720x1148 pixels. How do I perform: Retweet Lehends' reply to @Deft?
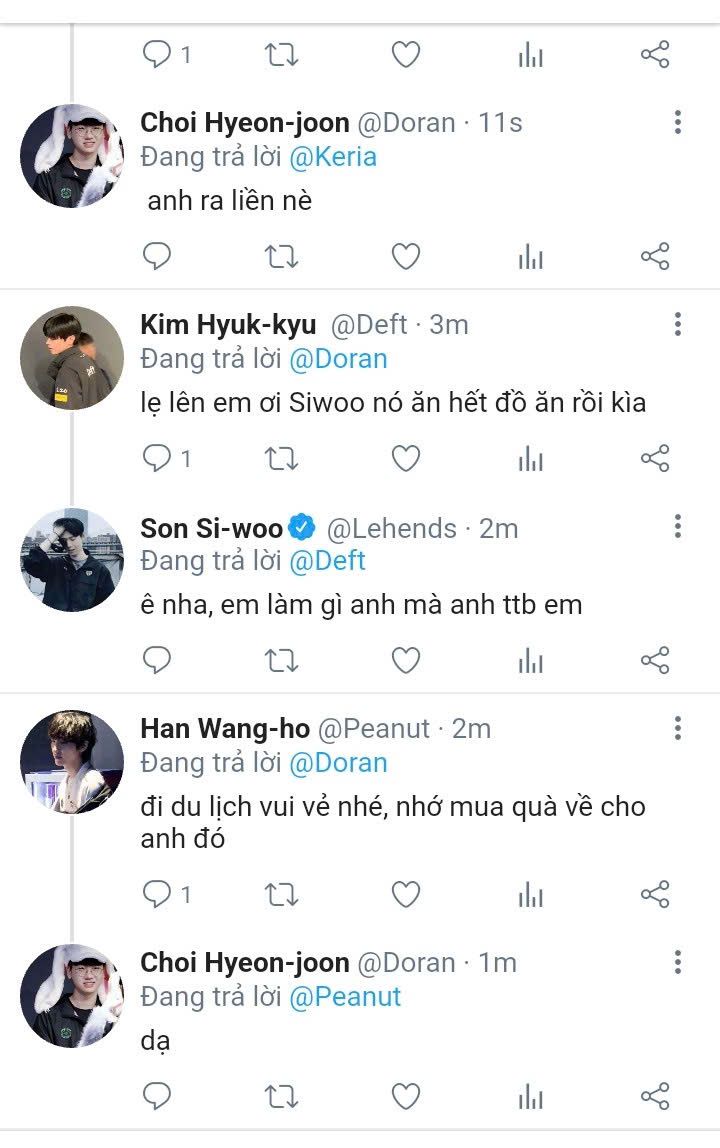click(281, 660)
